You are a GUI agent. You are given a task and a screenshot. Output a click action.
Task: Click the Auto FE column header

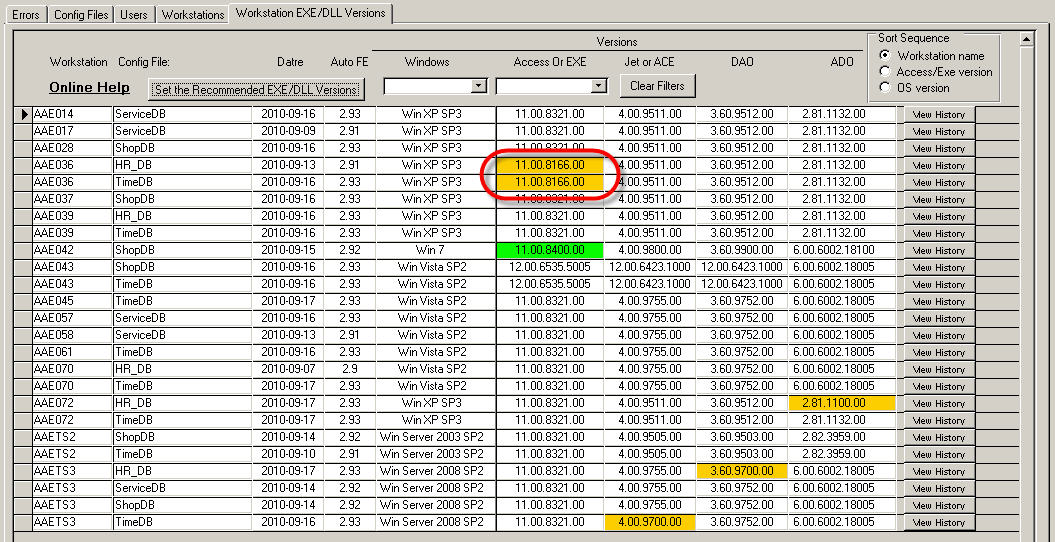349,62
